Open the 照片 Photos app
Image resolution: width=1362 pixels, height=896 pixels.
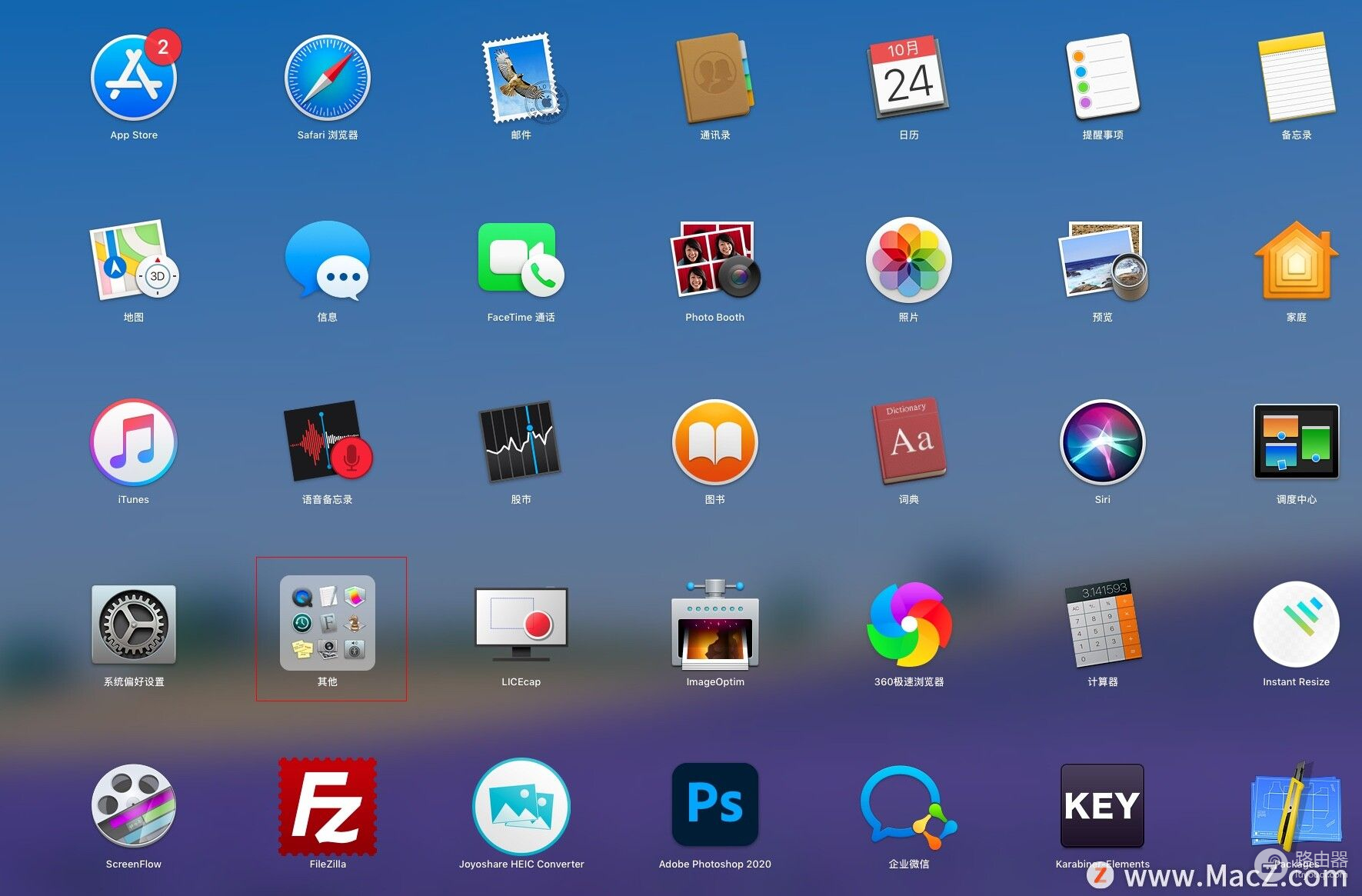pos(909,260)
